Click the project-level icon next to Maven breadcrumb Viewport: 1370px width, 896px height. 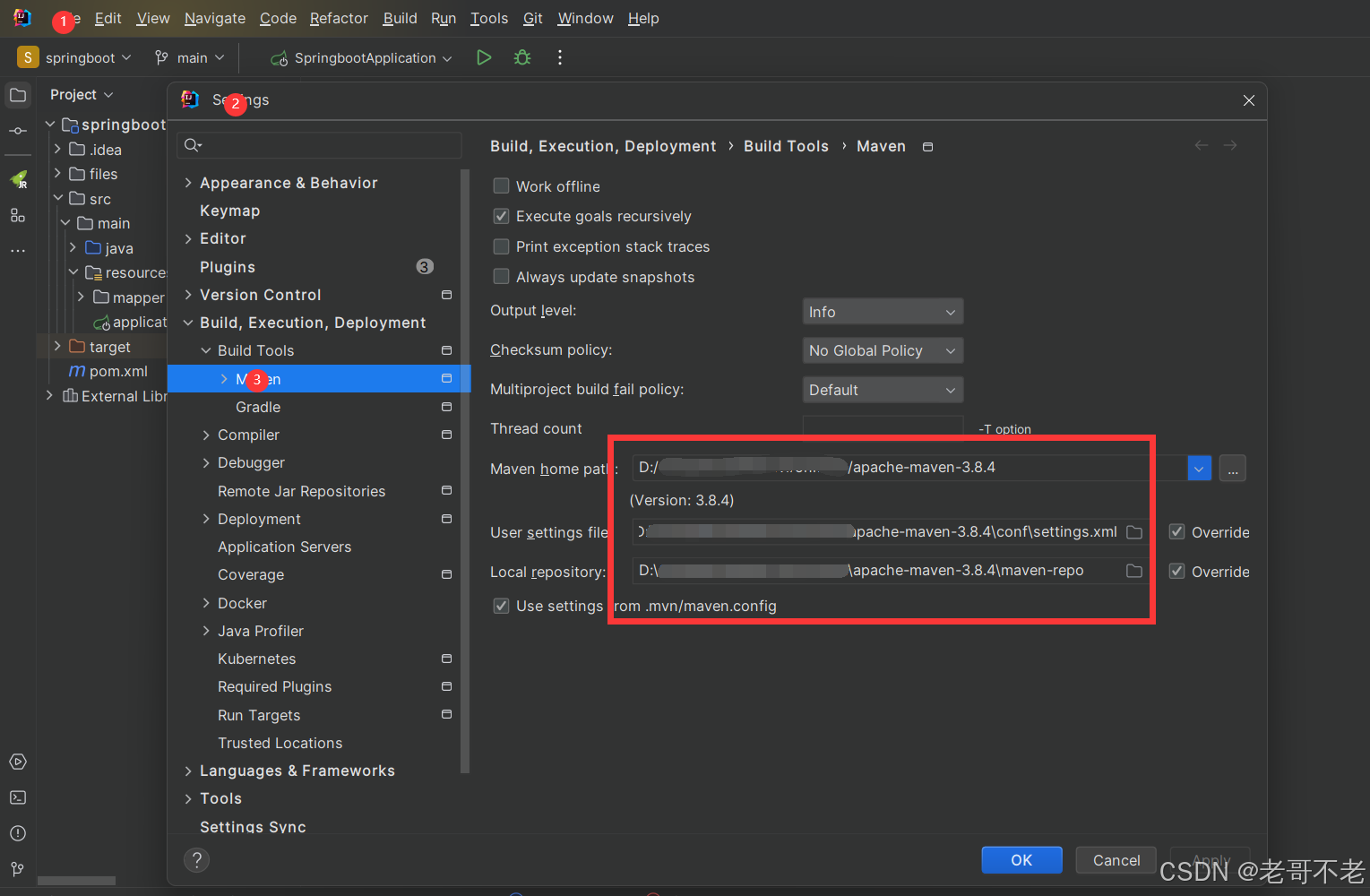click(928, 147)
